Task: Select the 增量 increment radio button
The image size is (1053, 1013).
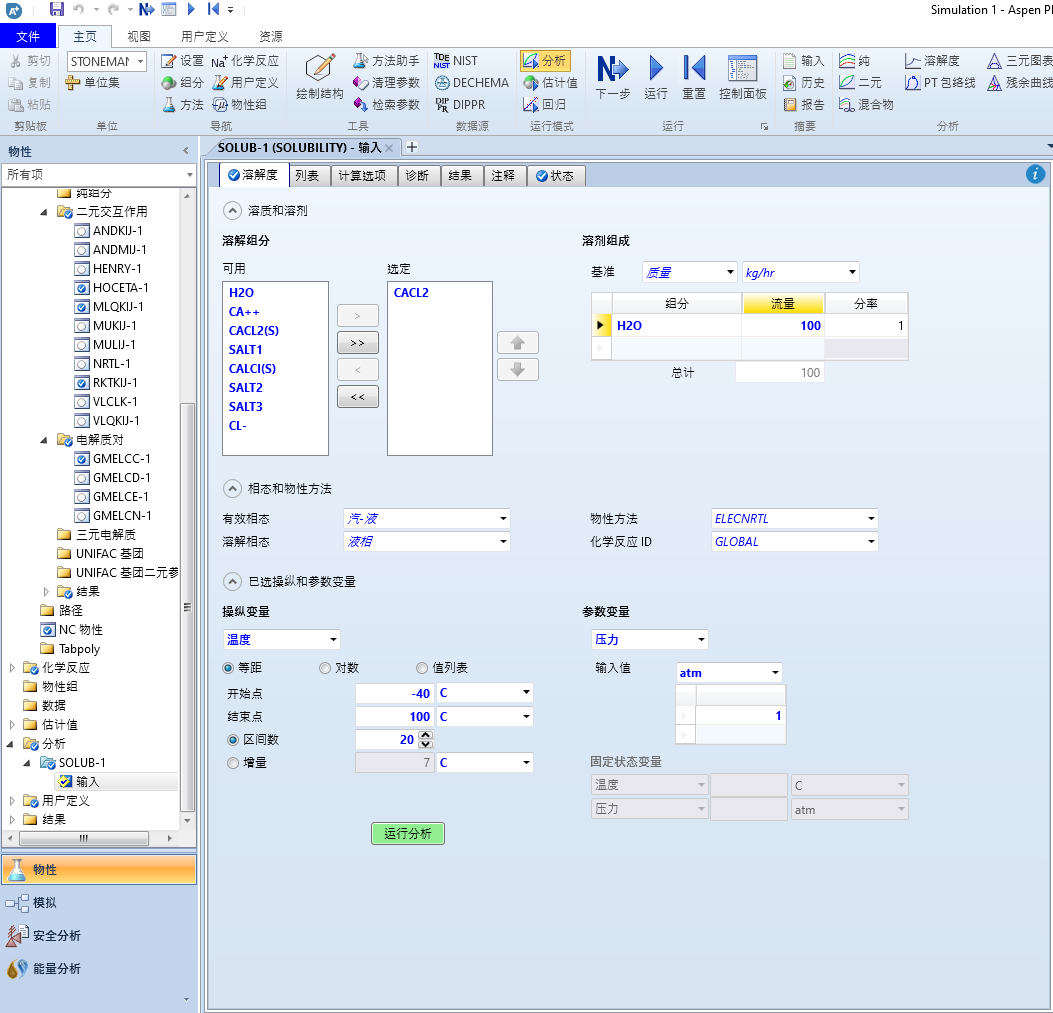Action: 233,763
